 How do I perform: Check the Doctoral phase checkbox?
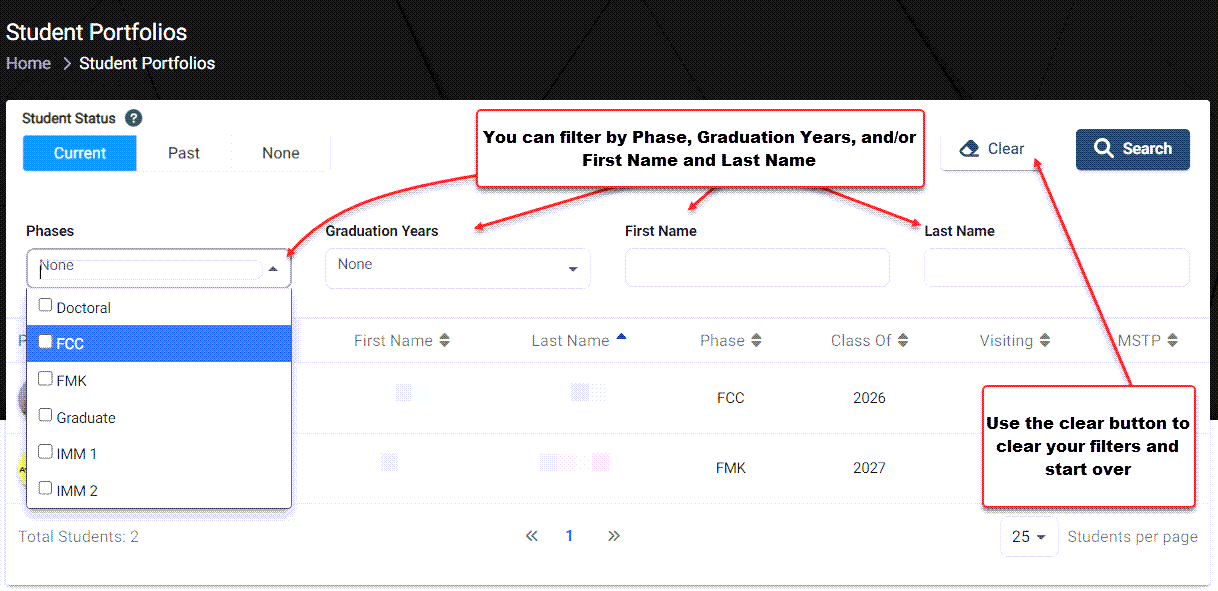(x=45, y=305)
